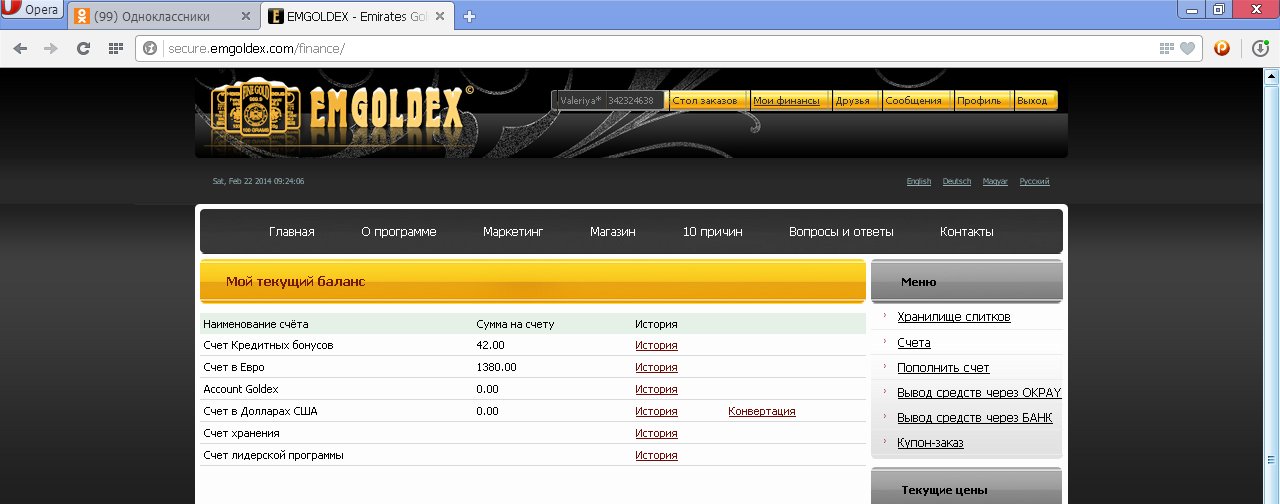Open История for Счет в Евро

click(656, 367)
